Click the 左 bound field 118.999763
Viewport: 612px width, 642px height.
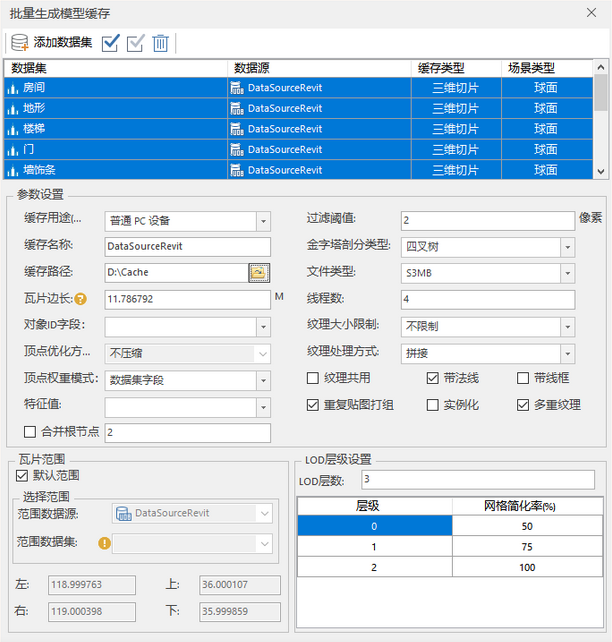click(x=92, y=585)
